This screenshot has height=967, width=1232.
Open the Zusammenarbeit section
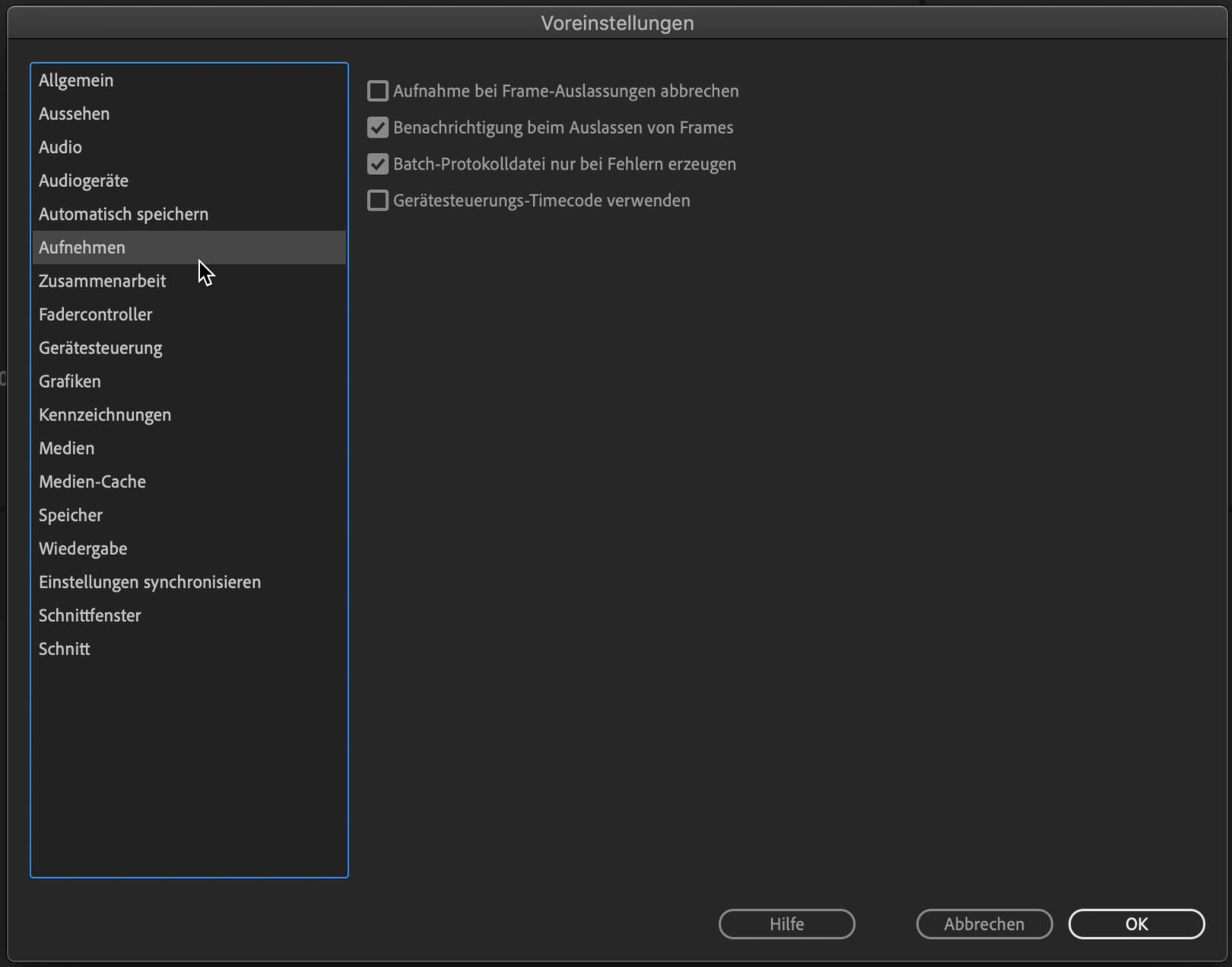(x=102, y=281)
